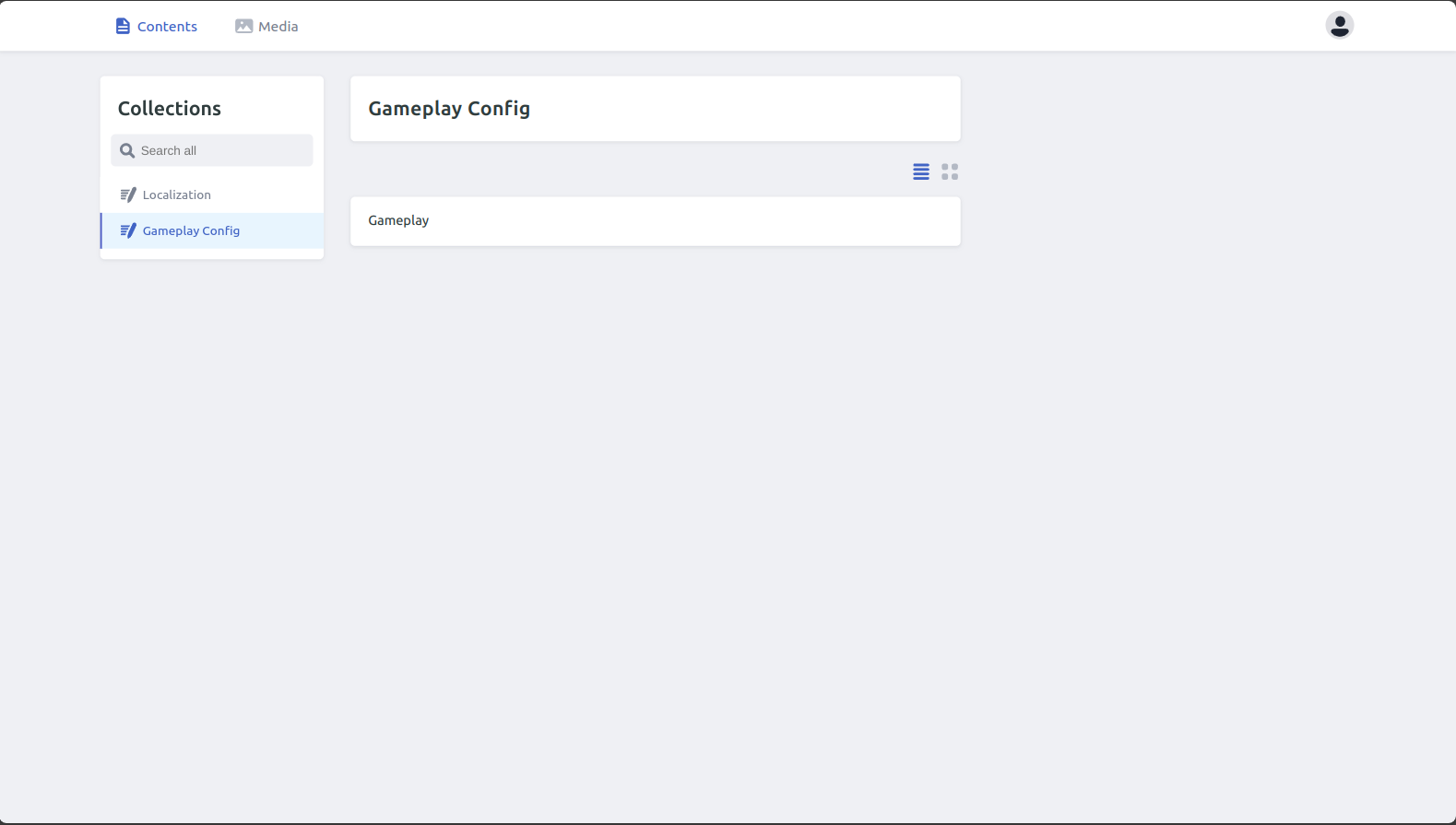Click the Gameplay Config collection icon
1456x825 pixels.
(x=128, y=230)
